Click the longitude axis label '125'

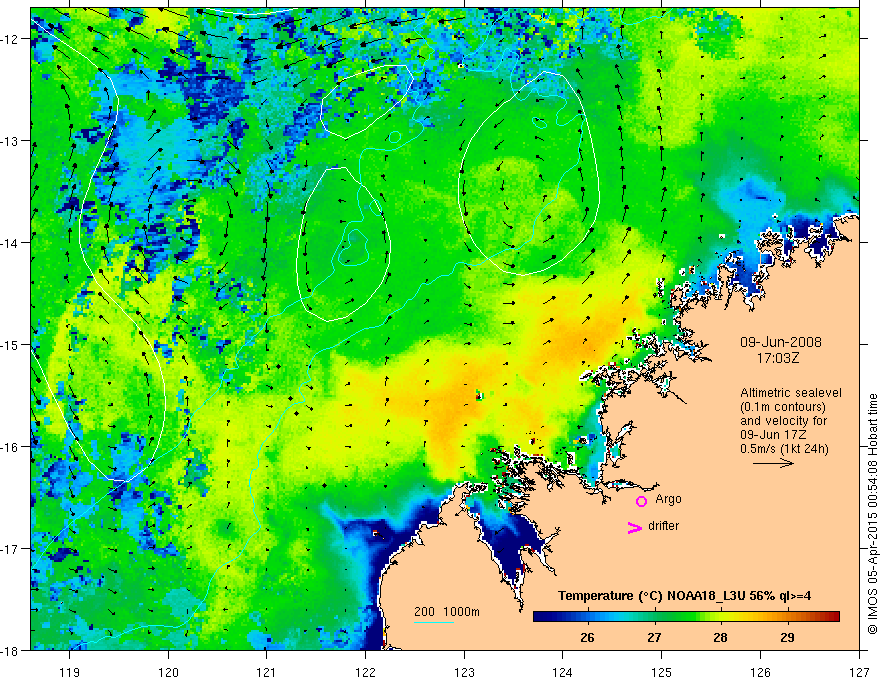[662, 672]
